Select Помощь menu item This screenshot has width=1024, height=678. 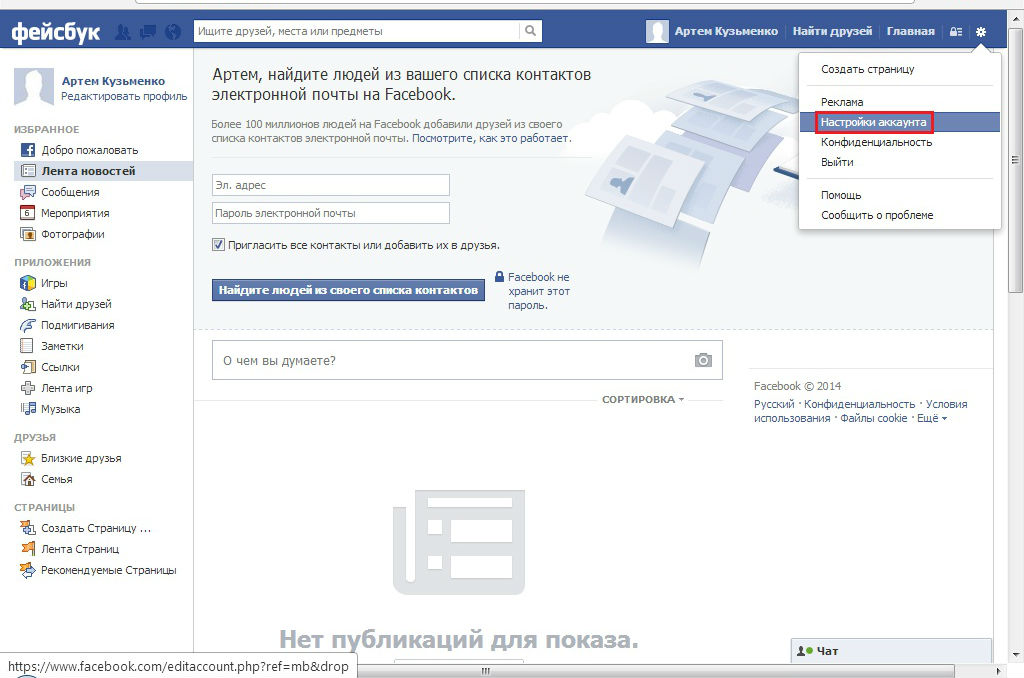(x=900, y=195)
